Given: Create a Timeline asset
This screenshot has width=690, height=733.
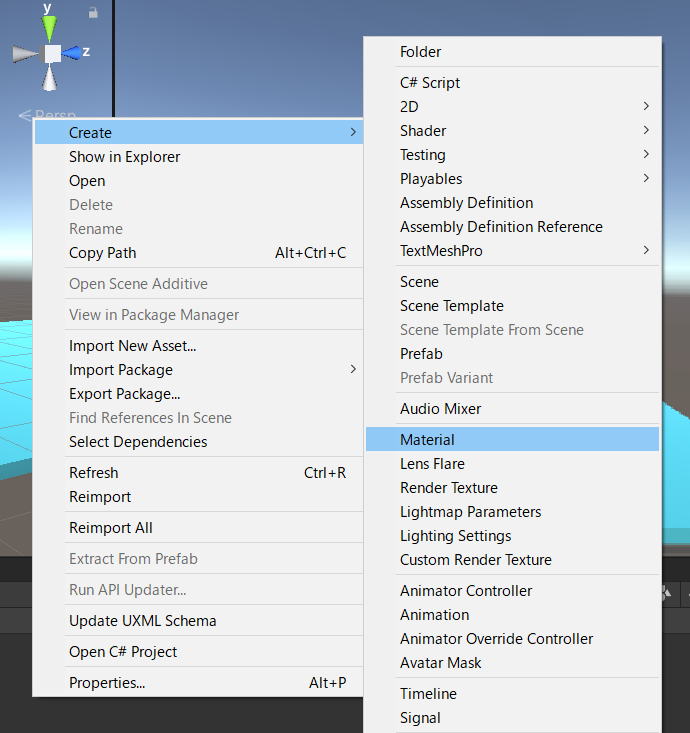Looking at the screenshot, I should point(512,693).
